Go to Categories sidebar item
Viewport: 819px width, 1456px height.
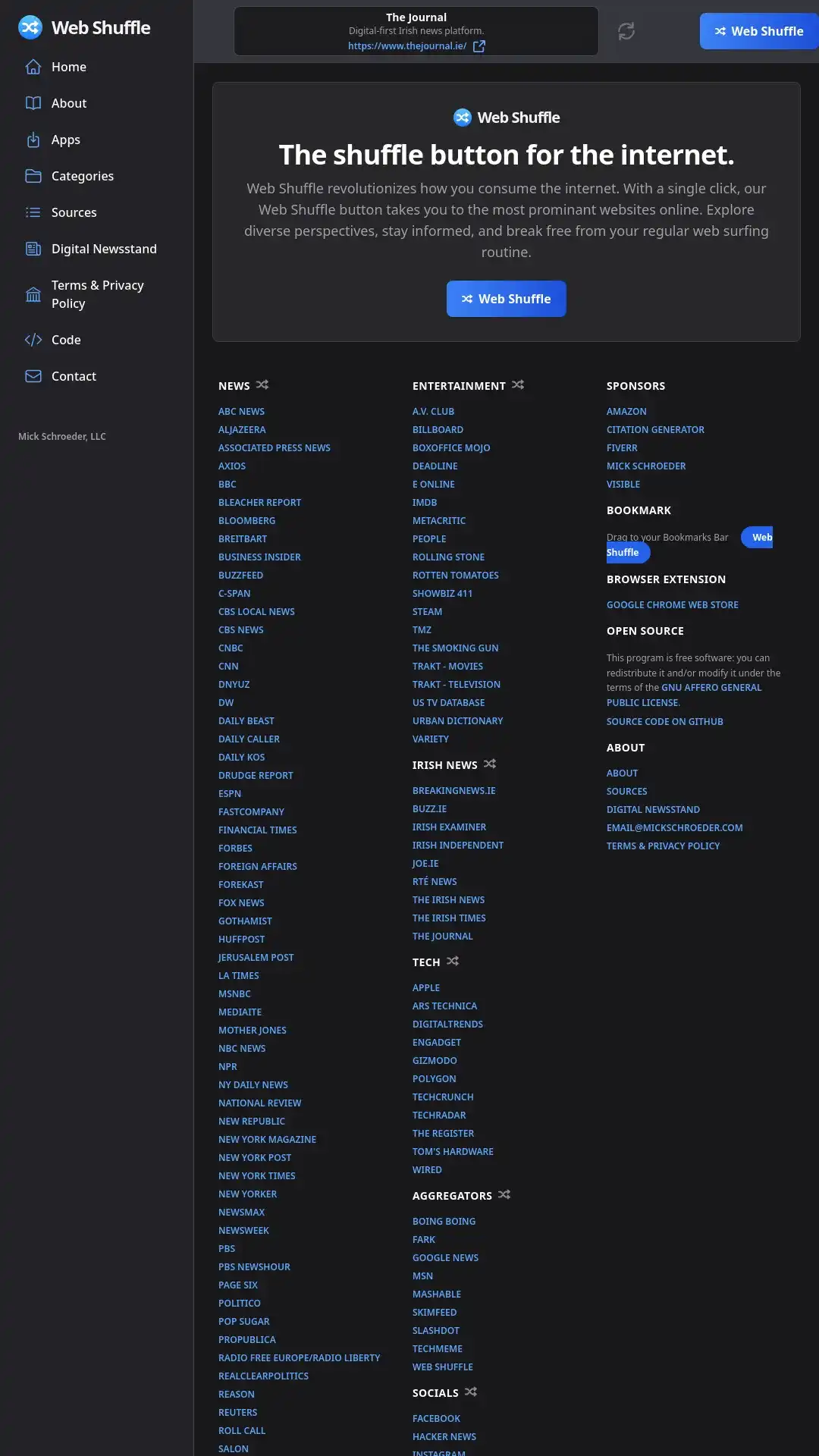pyautogui.click(x=82, y=176)
